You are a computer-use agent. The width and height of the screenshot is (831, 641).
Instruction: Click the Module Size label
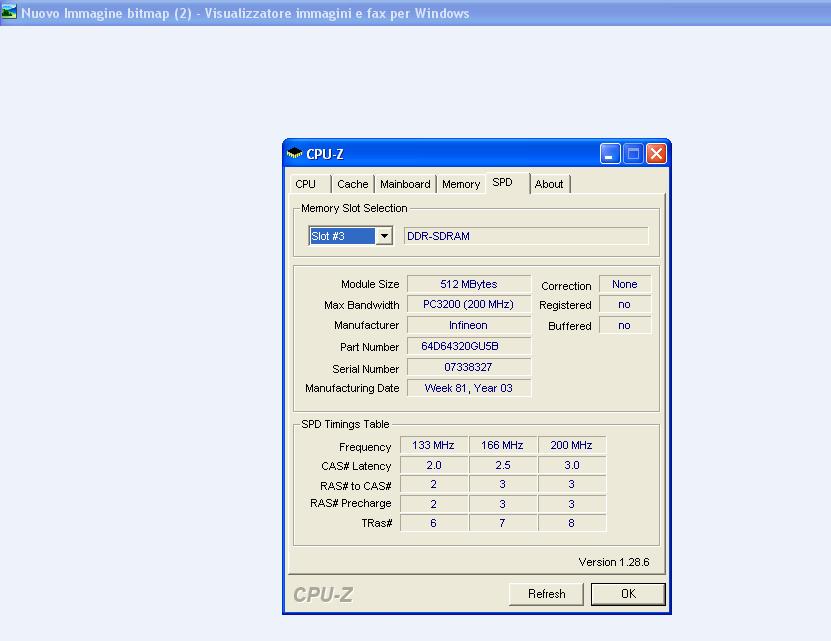[370, 284]
